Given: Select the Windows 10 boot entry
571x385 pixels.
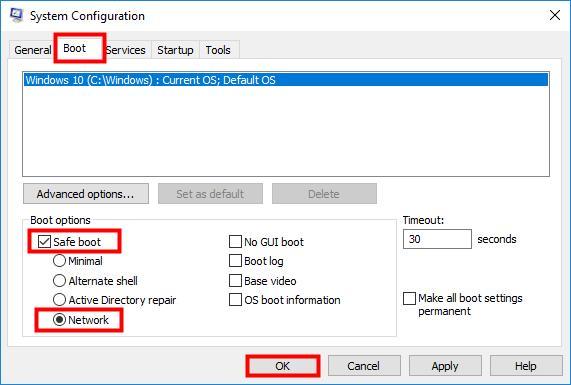Looking at the screenshot, I should (x=286, y=80).
